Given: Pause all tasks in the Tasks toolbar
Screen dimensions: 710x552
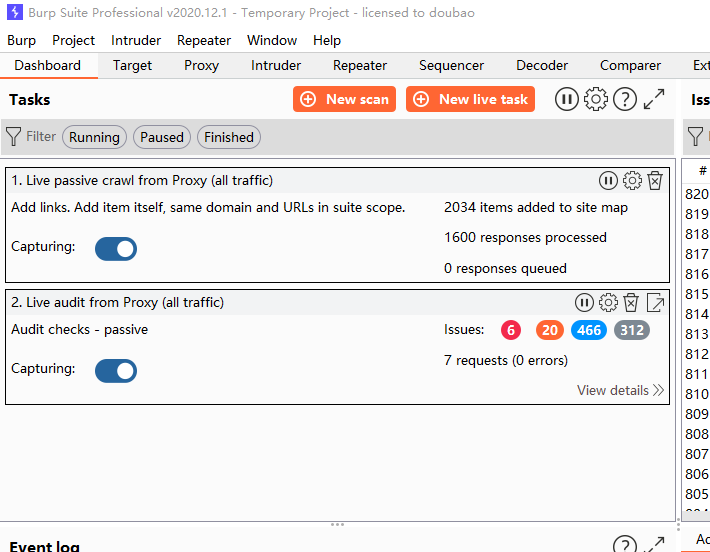Looking at the screenshot, I should click(566, 99).
